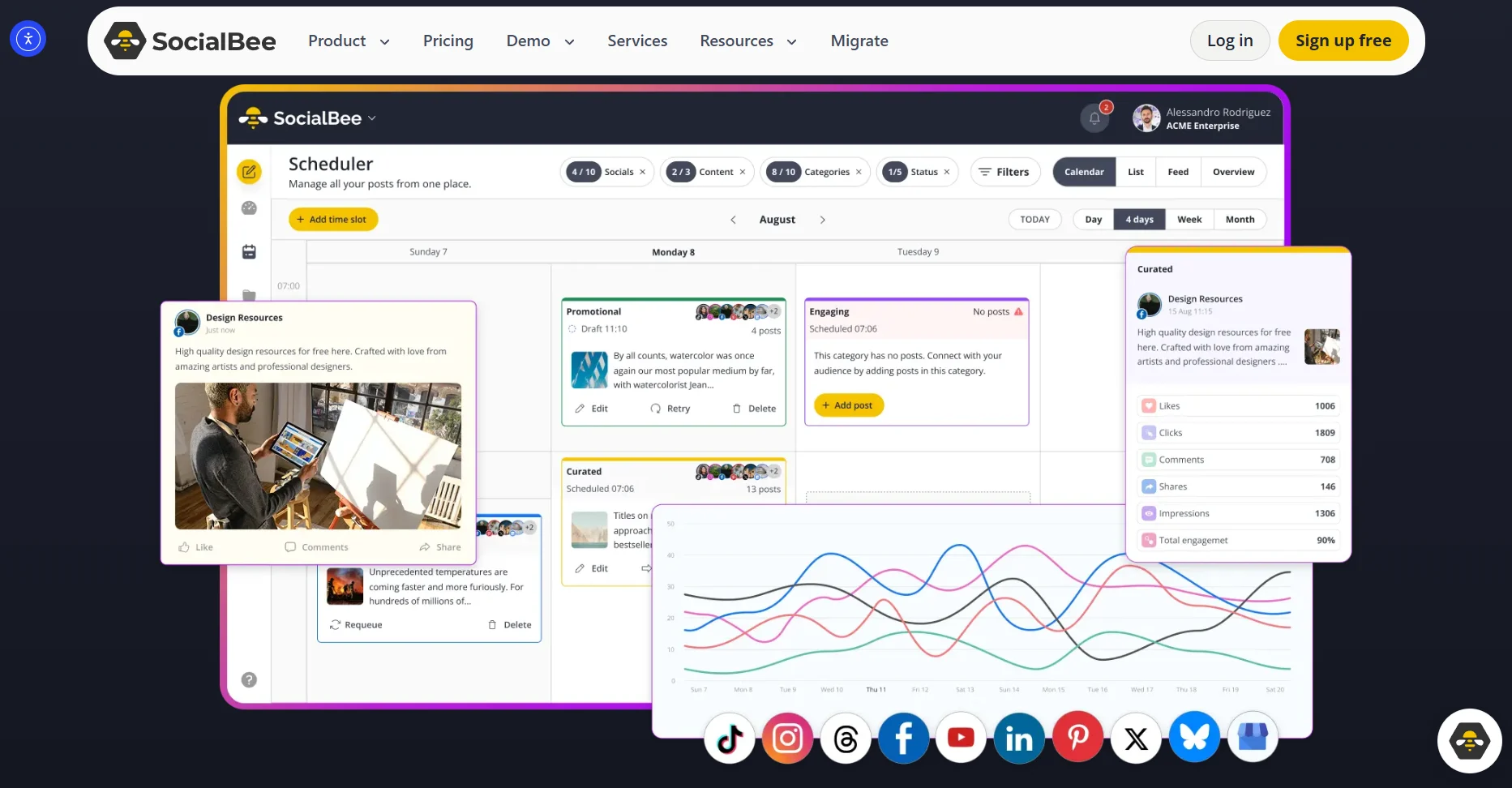Click the Like thumbs-up on Design Resources post
1512x788 pixels.
pyautogui.click(x=195, y=547)
